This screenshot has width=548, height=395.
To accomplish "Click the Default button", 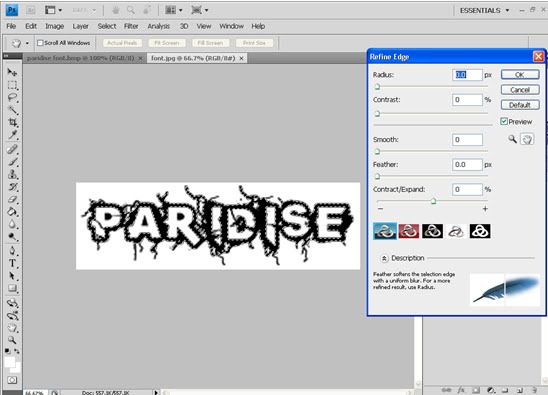I will 520,105.
